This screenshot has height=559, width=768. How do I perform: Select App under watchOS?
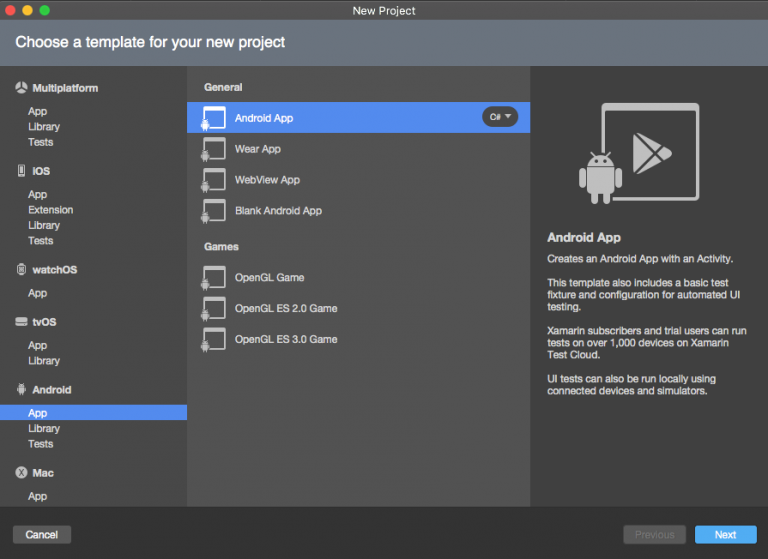[38, 293]
